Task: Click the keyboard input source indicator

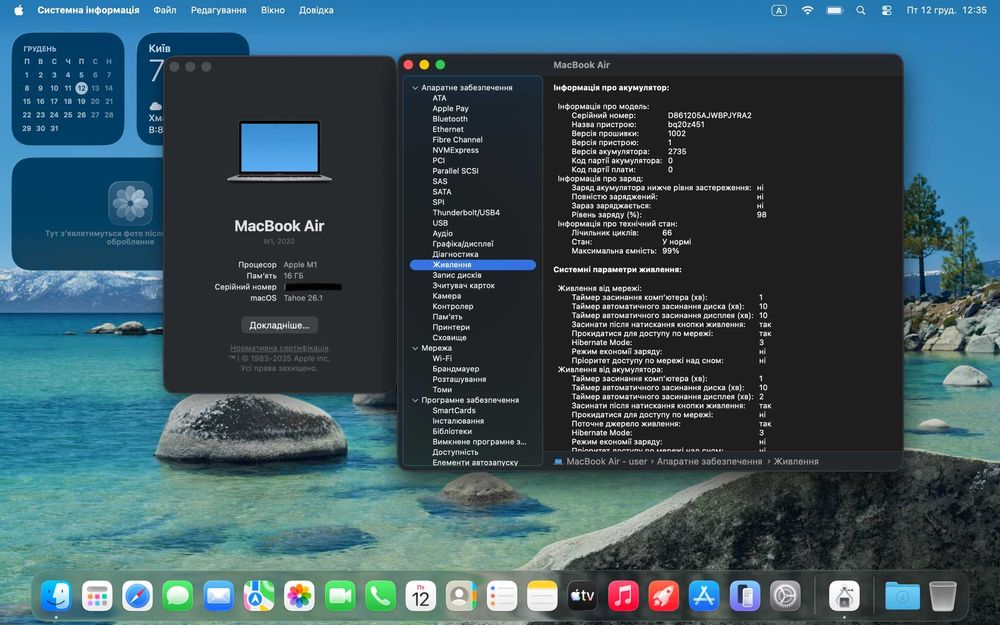Action: point(779,10)
